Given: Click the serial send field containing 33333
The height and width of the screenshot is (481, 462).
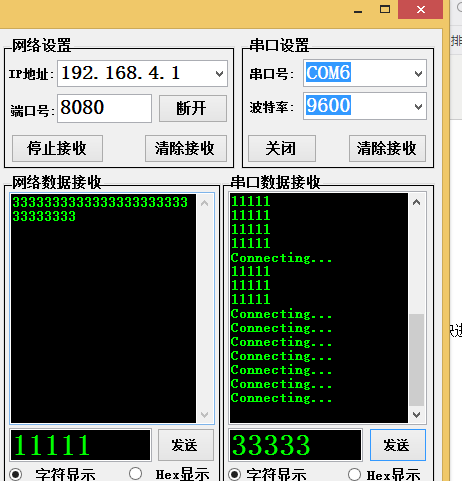Looking at the screenshot, I should point(295,445).
